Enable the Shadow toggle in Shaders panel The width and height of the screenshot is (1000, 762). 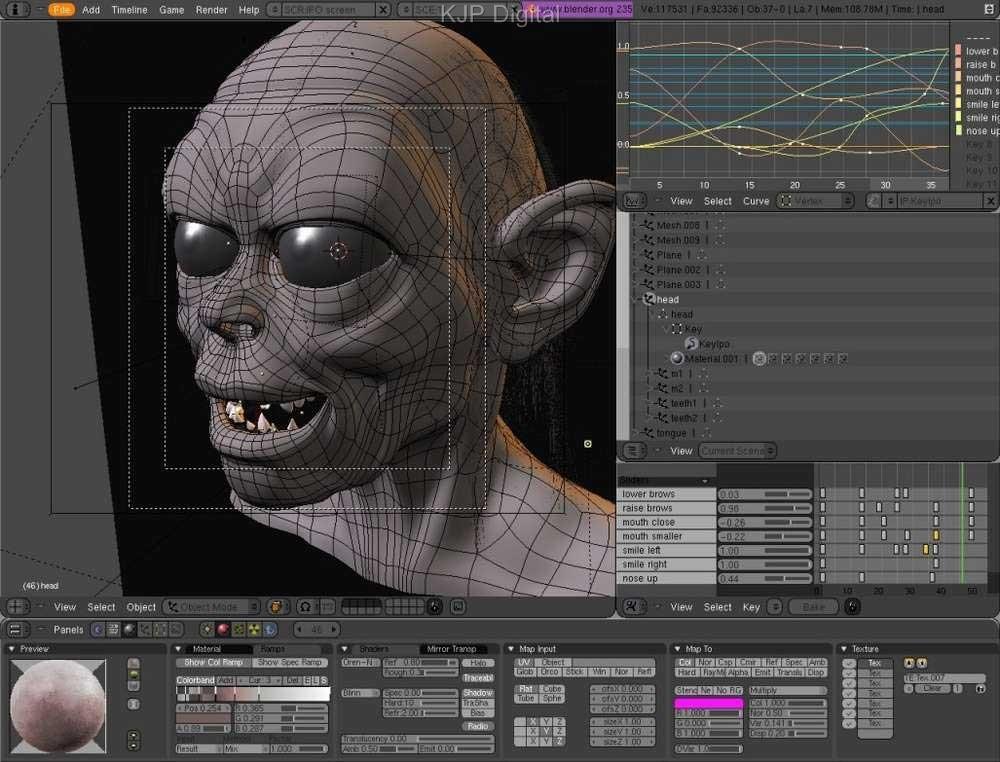(478, 693)
